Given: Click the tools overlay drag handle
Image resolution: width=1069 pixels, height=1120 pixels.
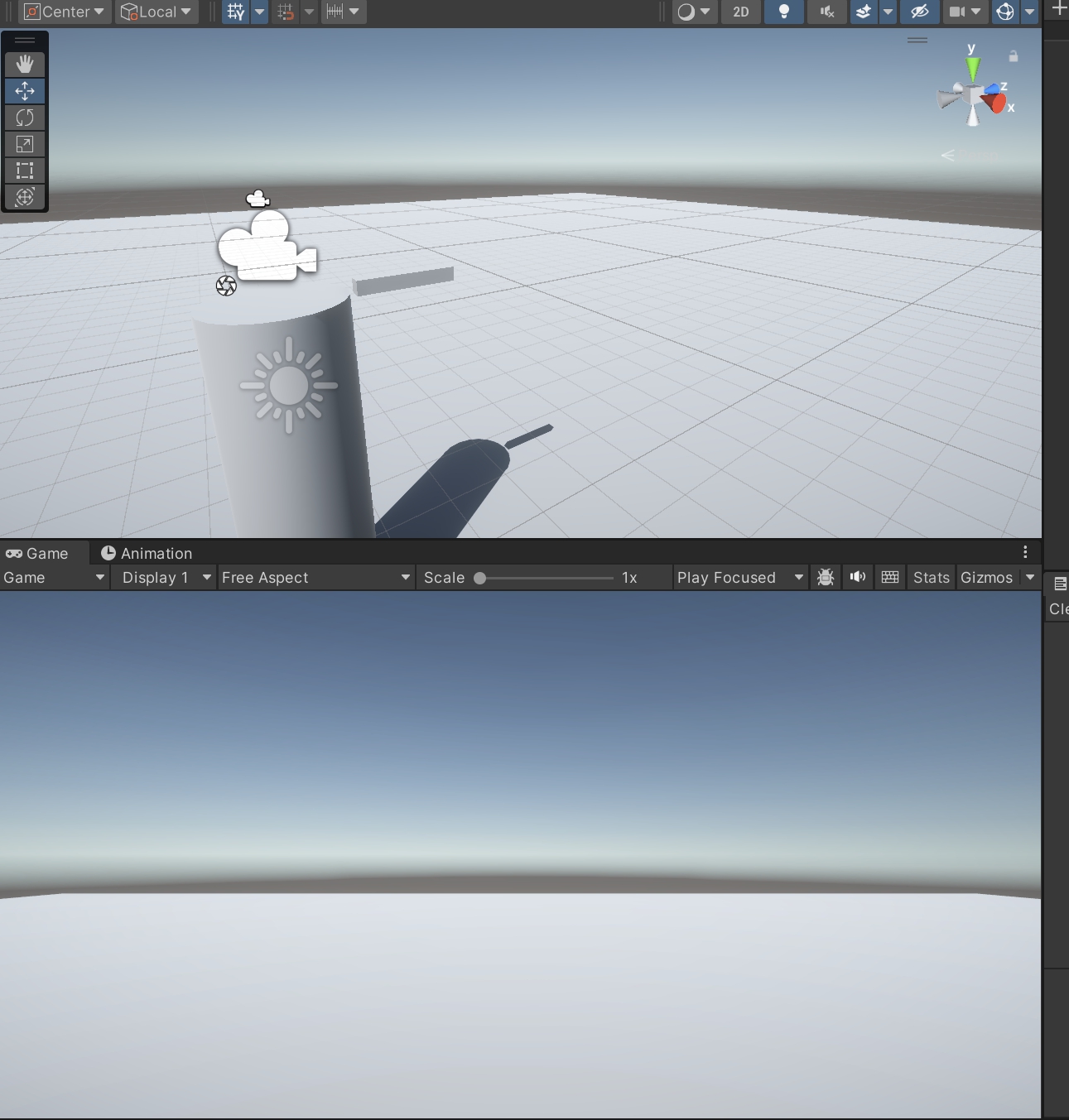Looking at the screenshot, I should click(x=25, y=40).
